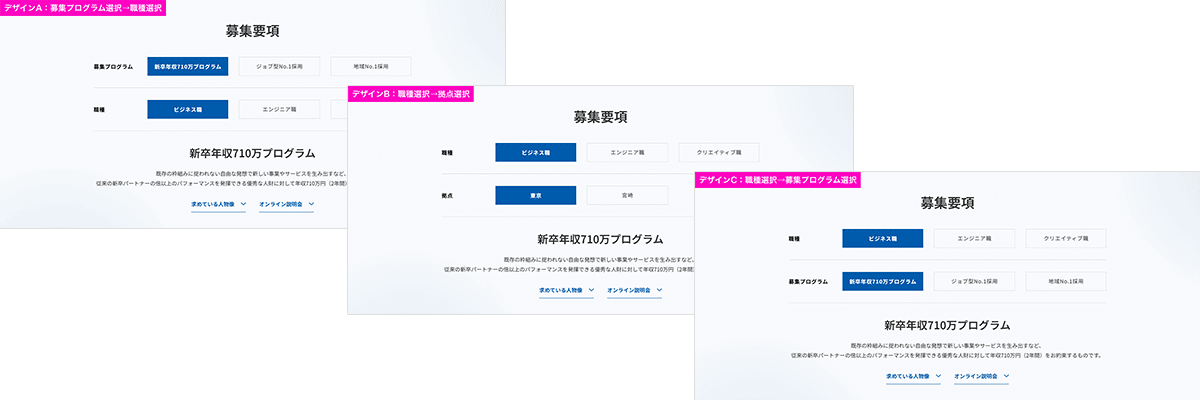Screen dimensions: 1200x400
Task: Choose エンジニア職 in Design C
Action: click(974, 239)
